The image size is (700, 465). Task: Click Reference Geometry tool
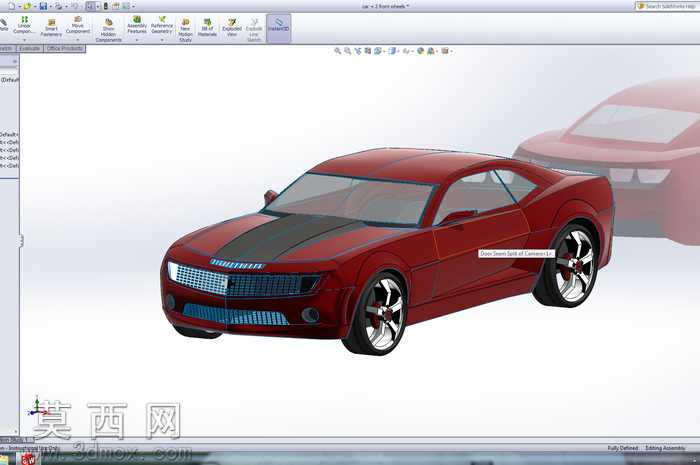coord(162,25)
